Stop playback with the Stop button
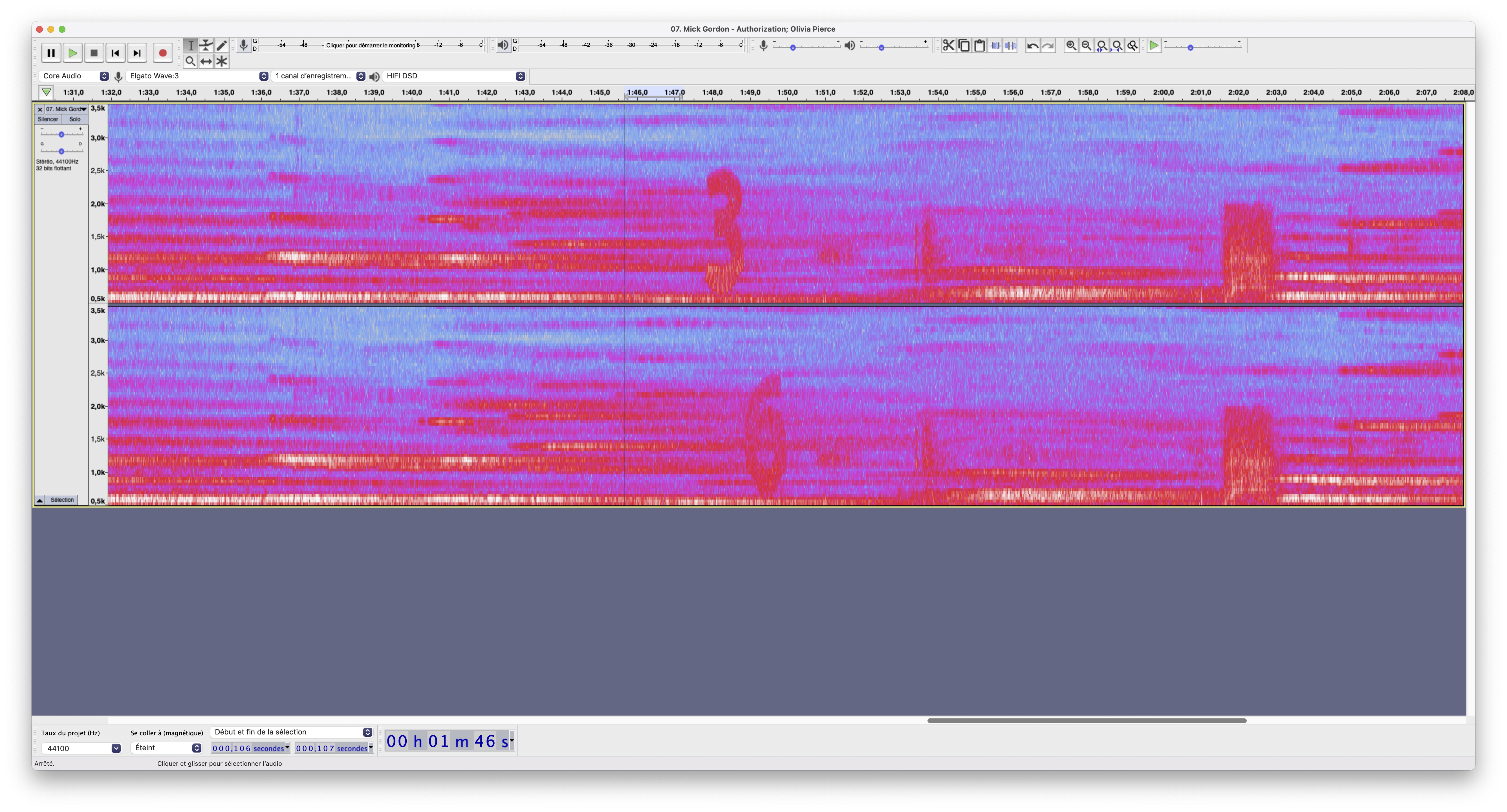The image size is (1507, 812). pos(94,53)
